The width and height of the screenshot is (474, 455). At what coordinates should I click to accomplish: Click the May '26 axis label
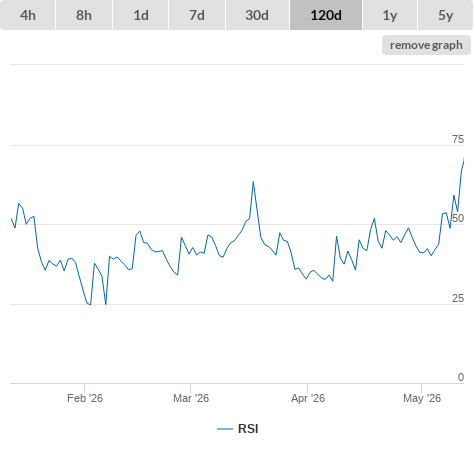[x=422, y=398]
